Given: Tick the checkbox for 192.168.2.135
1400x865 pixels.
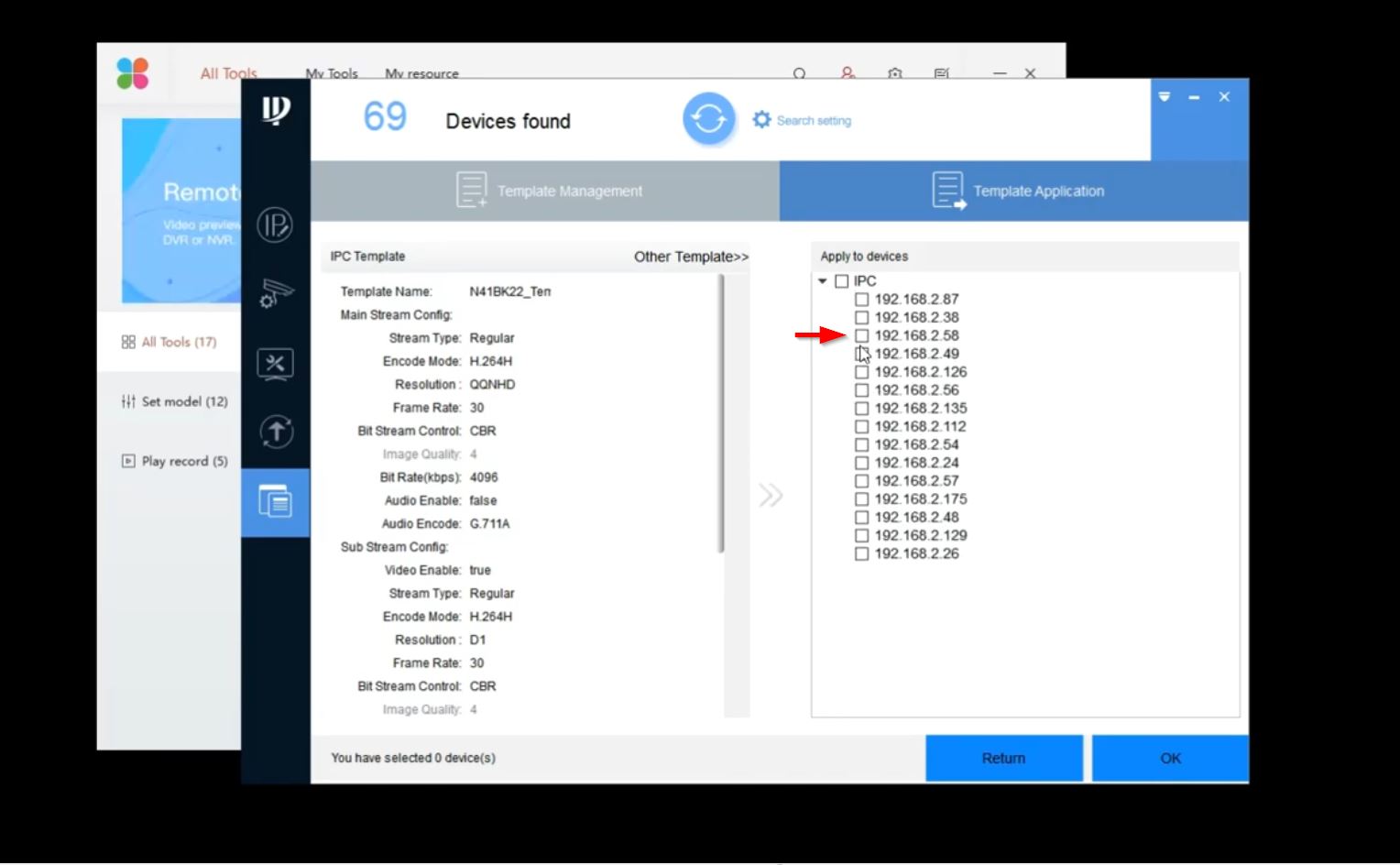Looking at the screenshot, I should click(861, 409).
